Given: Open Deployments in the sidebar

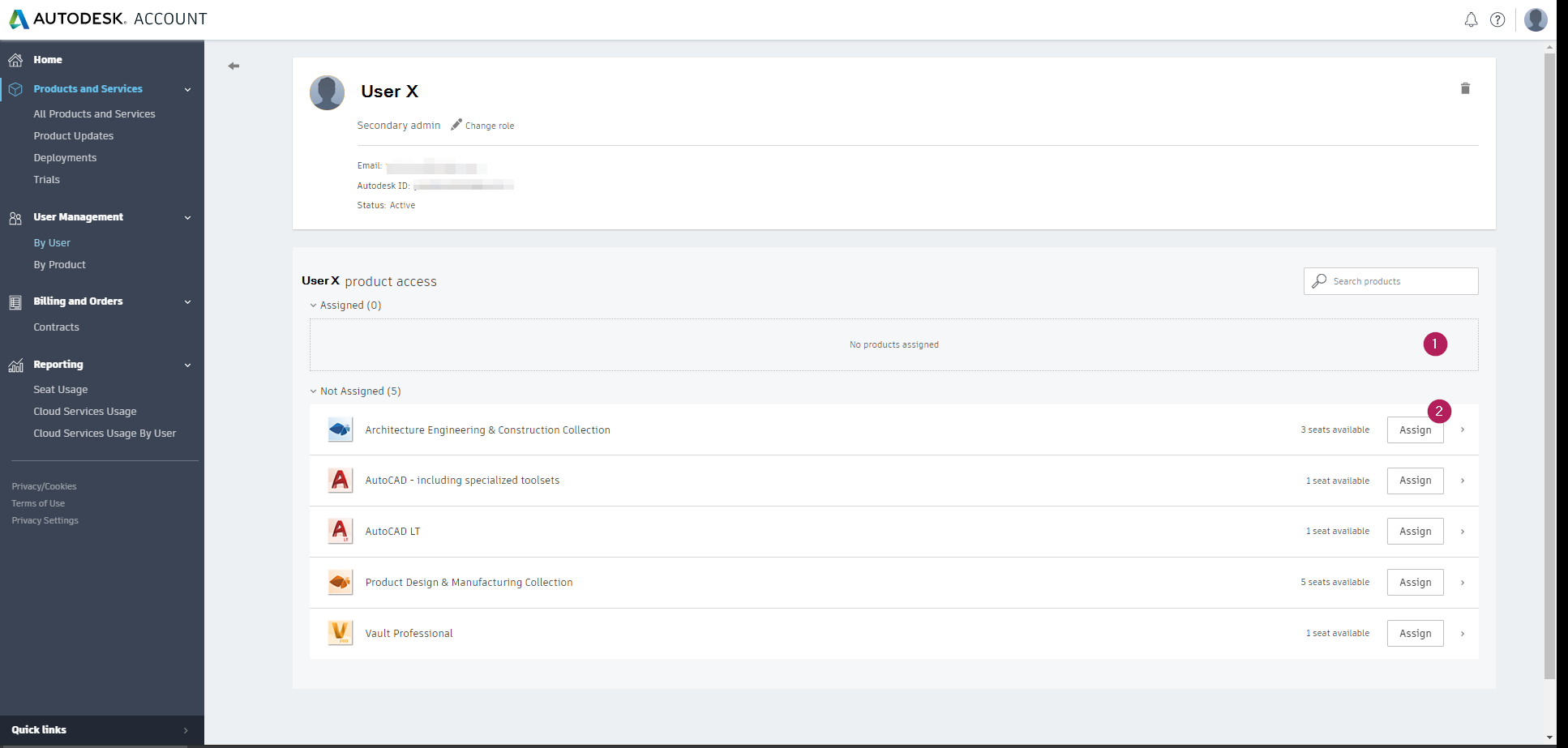Looking at the screenshot, I should click(65, 158).
